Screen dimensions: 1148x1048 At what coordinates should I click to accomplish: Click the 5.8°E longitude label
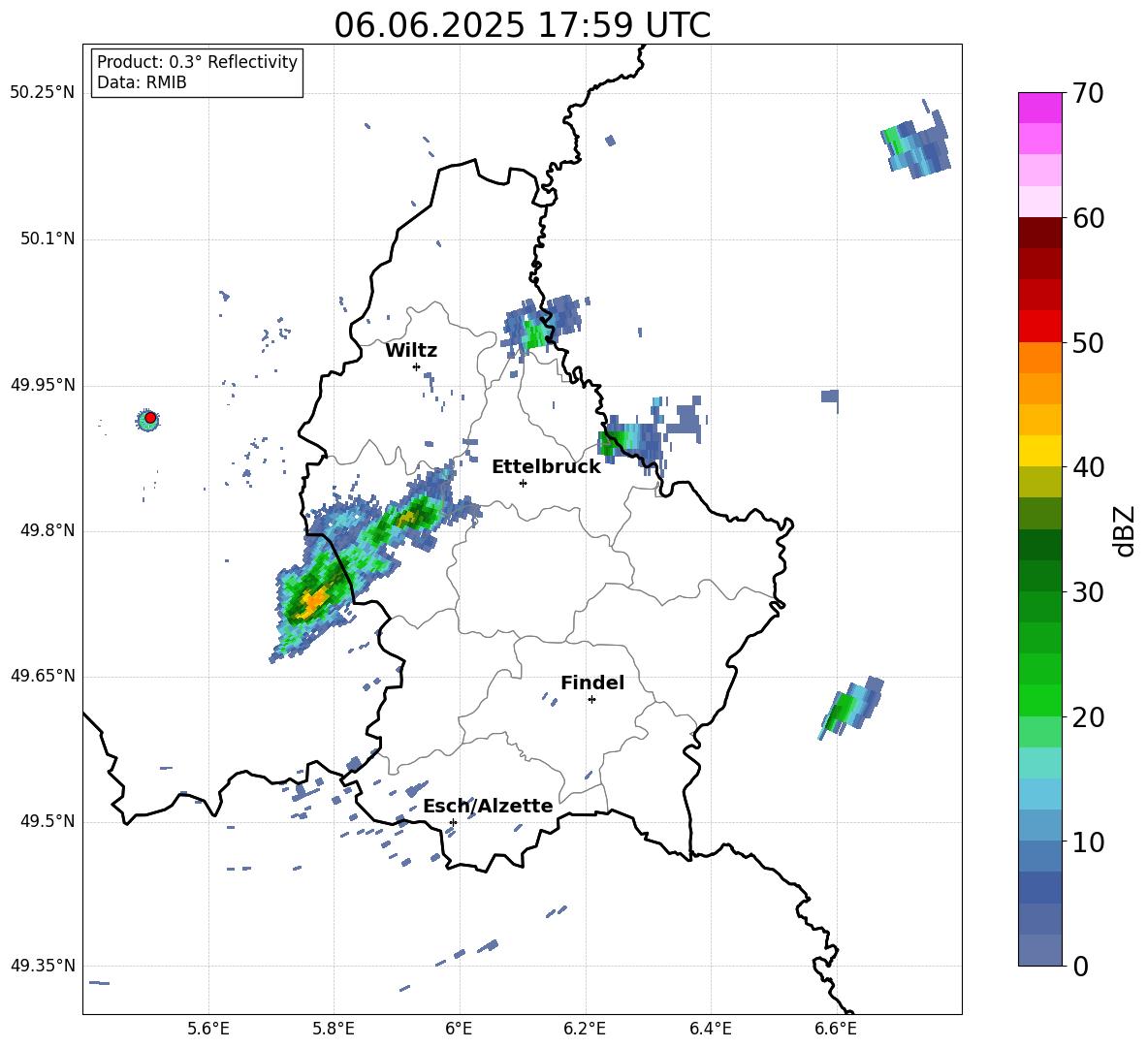334,1029
